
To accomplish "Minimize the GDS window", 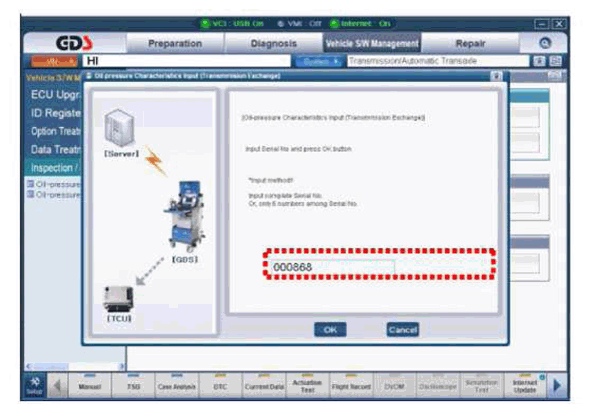I will click(x=542, y=24).
